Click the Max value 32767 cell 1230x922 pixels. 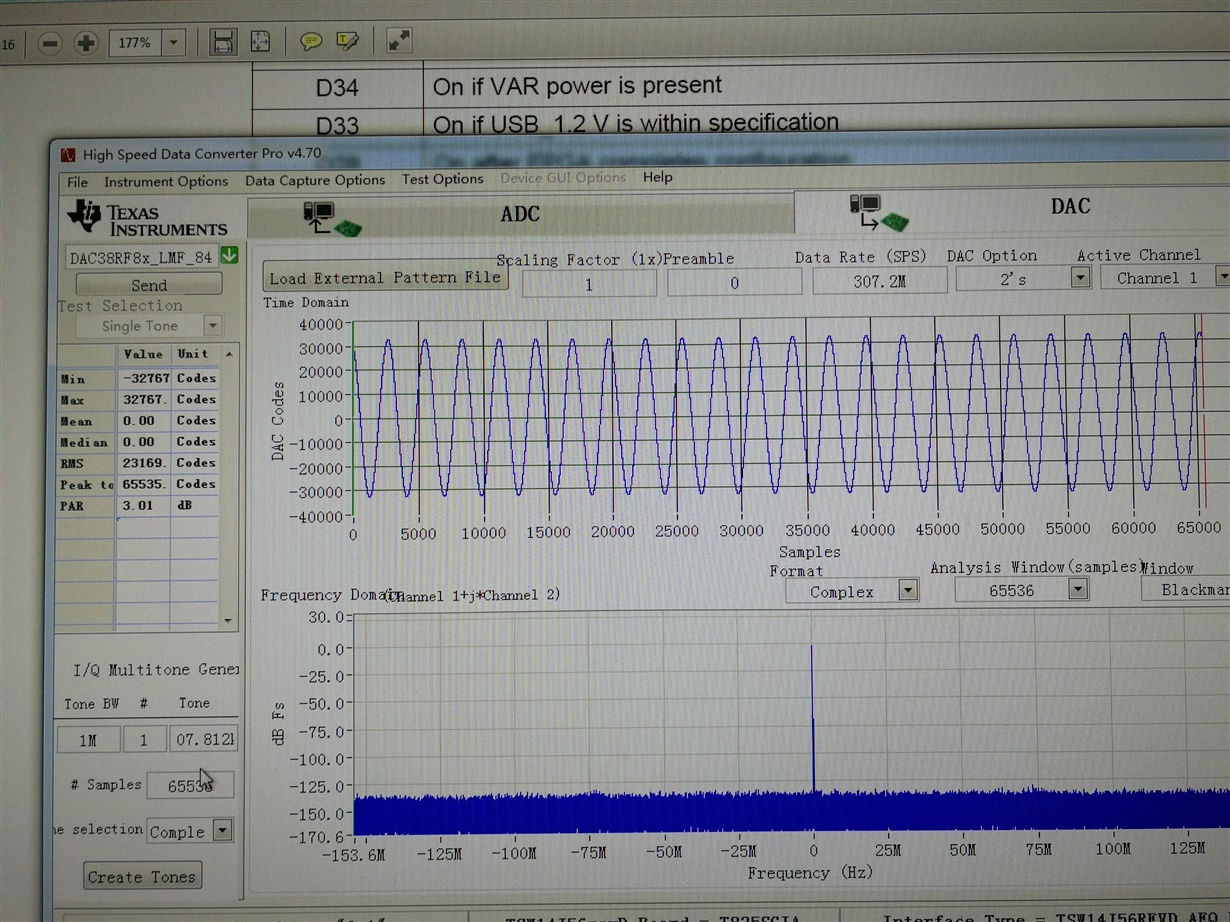click(144, 399)
